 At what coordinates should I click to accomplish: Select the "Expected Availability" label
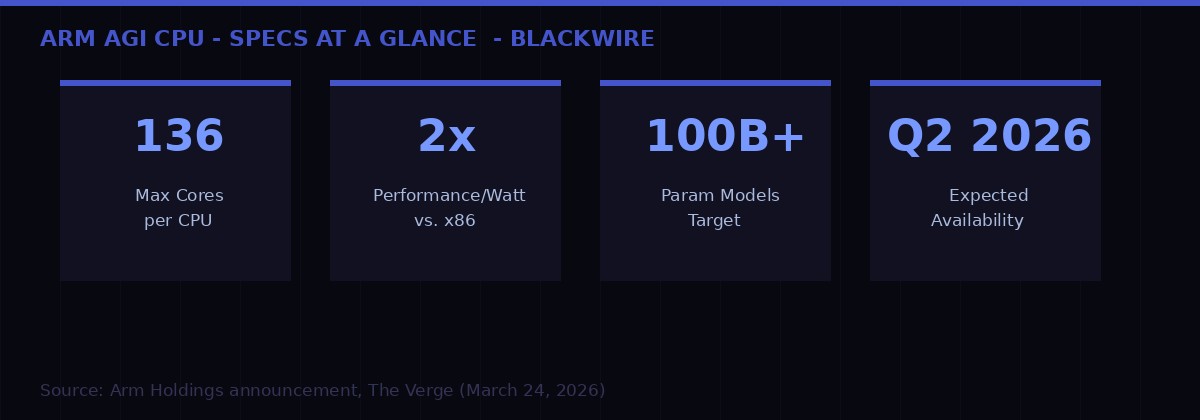(x=982, y=208)
